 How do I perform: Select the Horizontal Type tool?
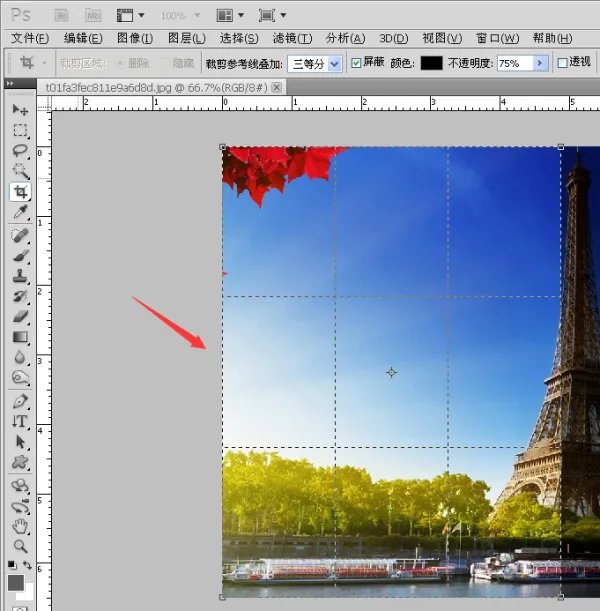click(19, 421)
